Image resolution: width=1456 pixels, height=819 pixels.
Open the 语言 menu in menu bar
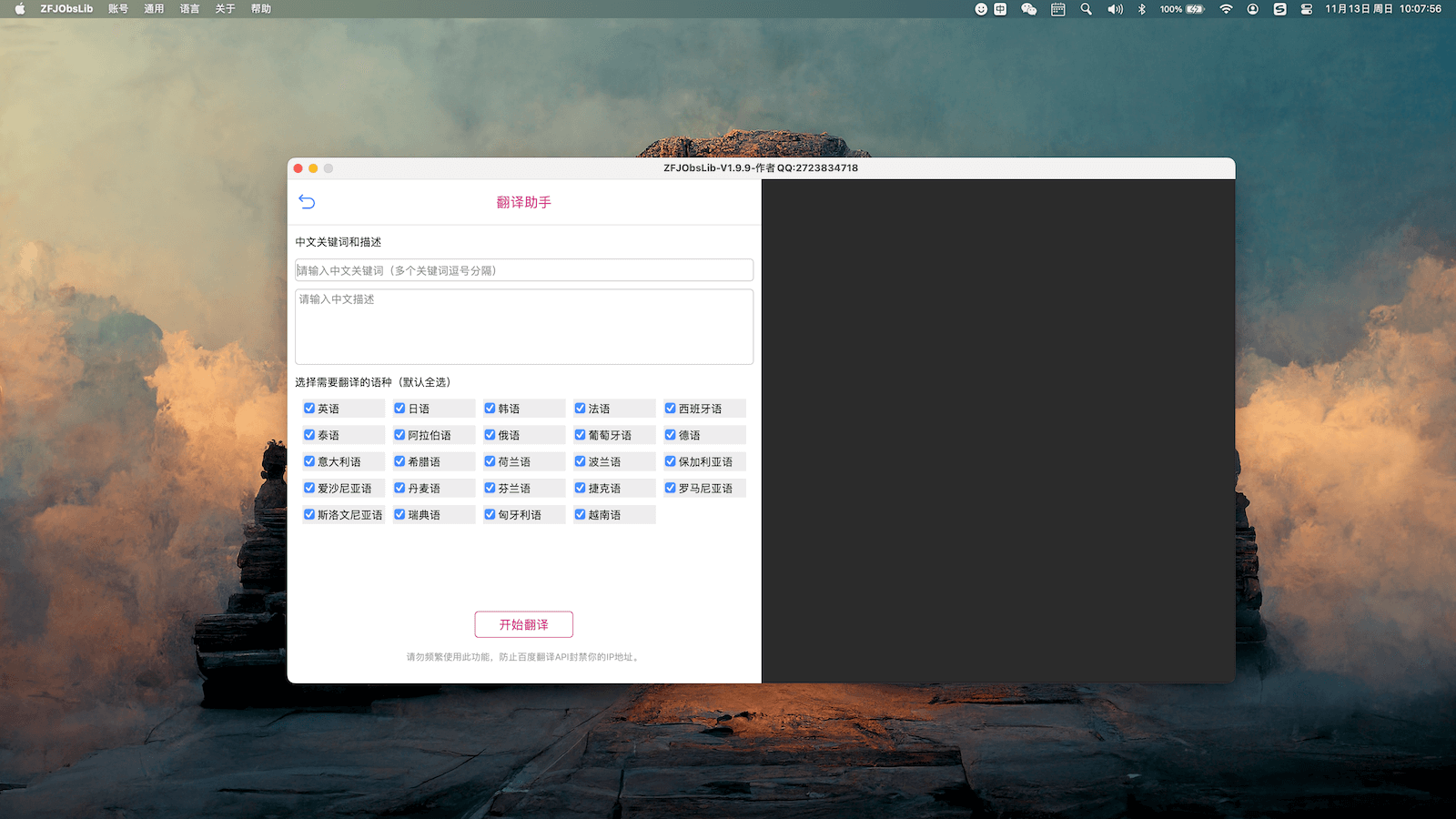tap(189, 9)
